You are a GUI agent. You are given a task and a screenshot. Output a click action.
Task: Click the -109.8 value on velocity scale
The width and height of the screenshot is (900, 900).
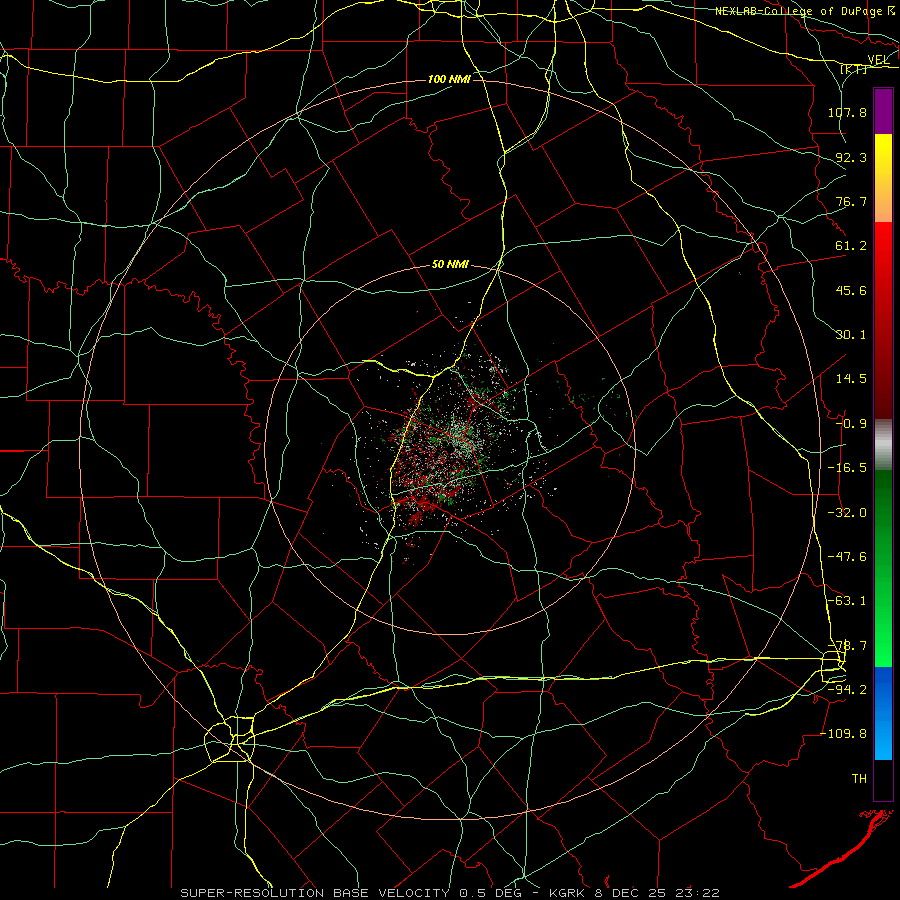click(844, 734)
